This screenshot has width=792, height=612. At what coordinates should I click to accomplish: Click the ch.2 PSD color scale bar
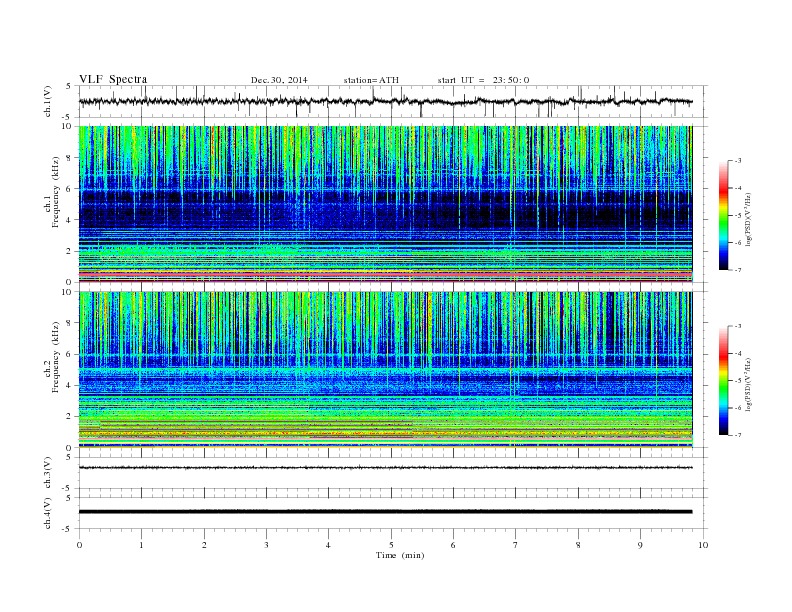[x=723, y=381]
